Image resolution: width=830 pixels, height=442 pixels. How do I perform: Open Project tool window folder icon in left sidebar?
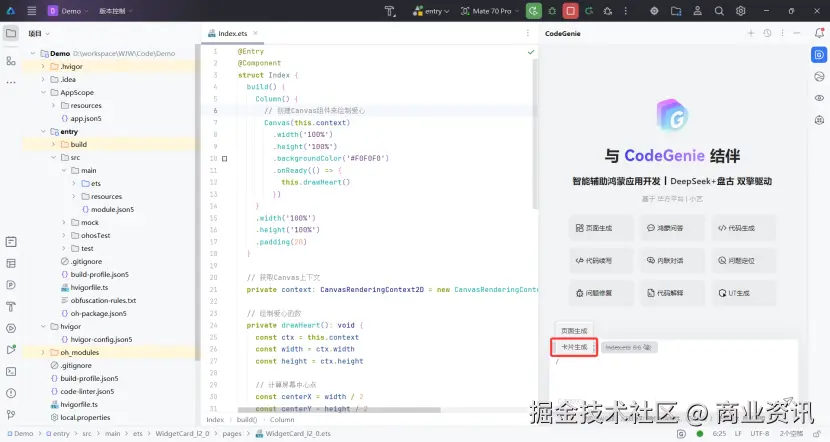click(x=11, y=33)
